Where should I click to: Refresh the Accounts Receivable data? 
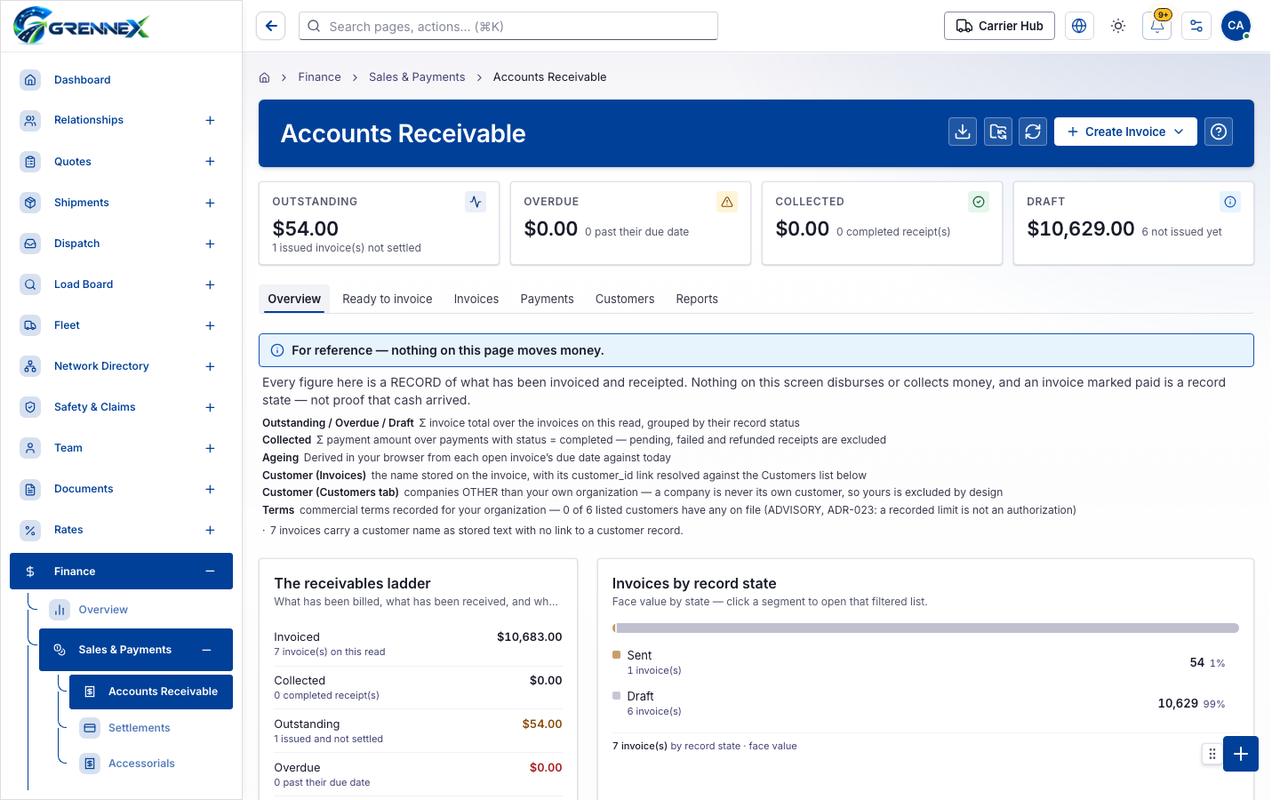1033,131
